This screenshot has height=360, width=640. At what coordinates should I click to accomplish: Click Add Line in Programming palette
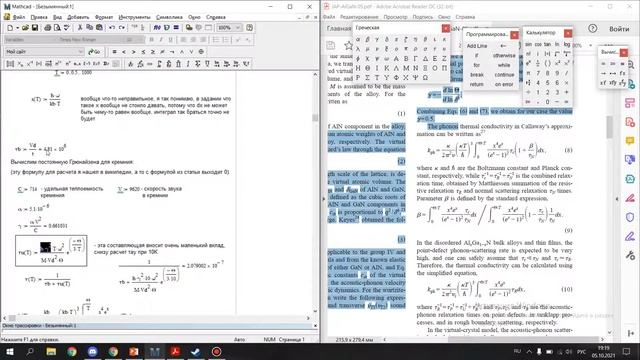point(477,46)
